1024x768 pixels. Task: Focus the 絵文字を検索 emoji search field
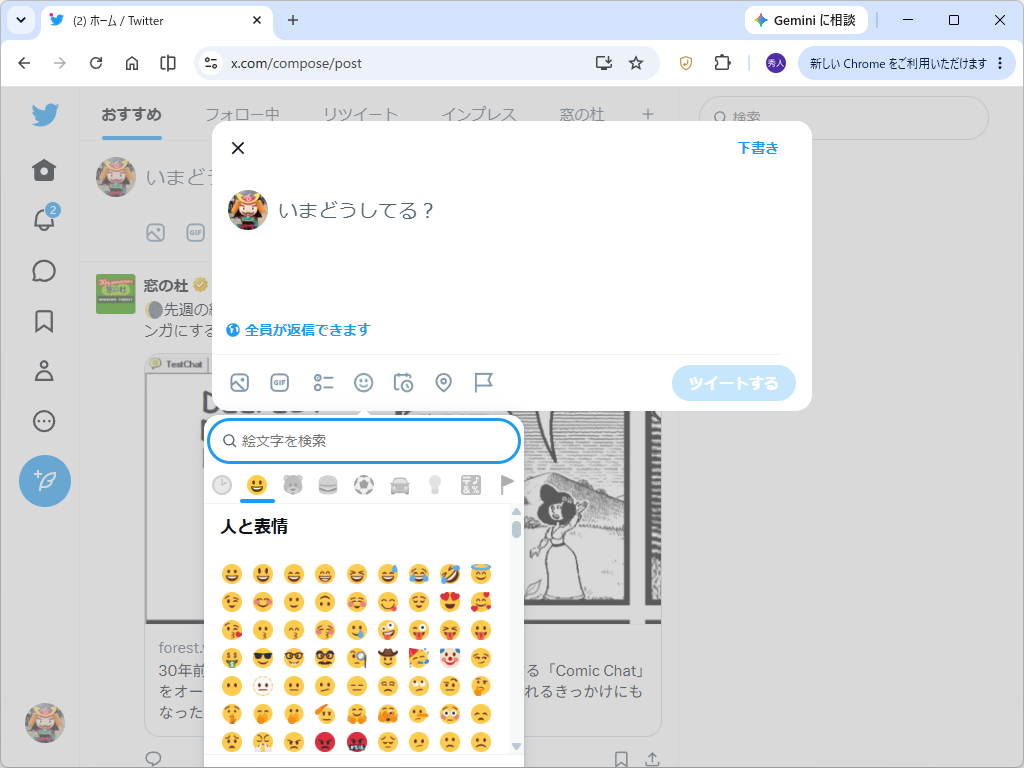click(364, 441)
